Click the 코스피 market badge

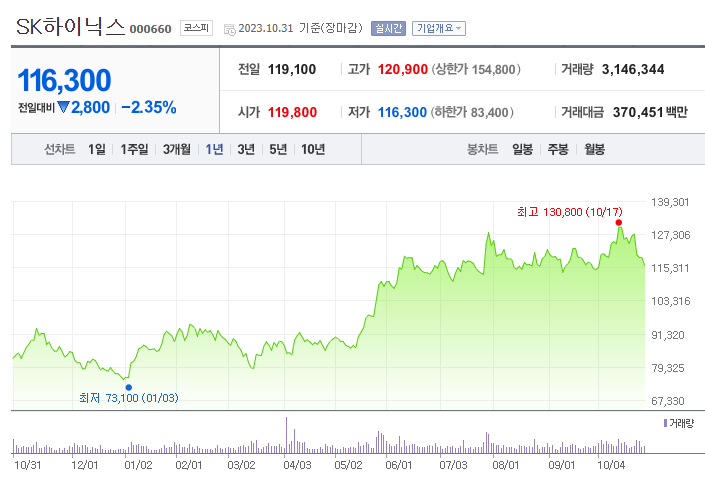click(x=196, y=28)
